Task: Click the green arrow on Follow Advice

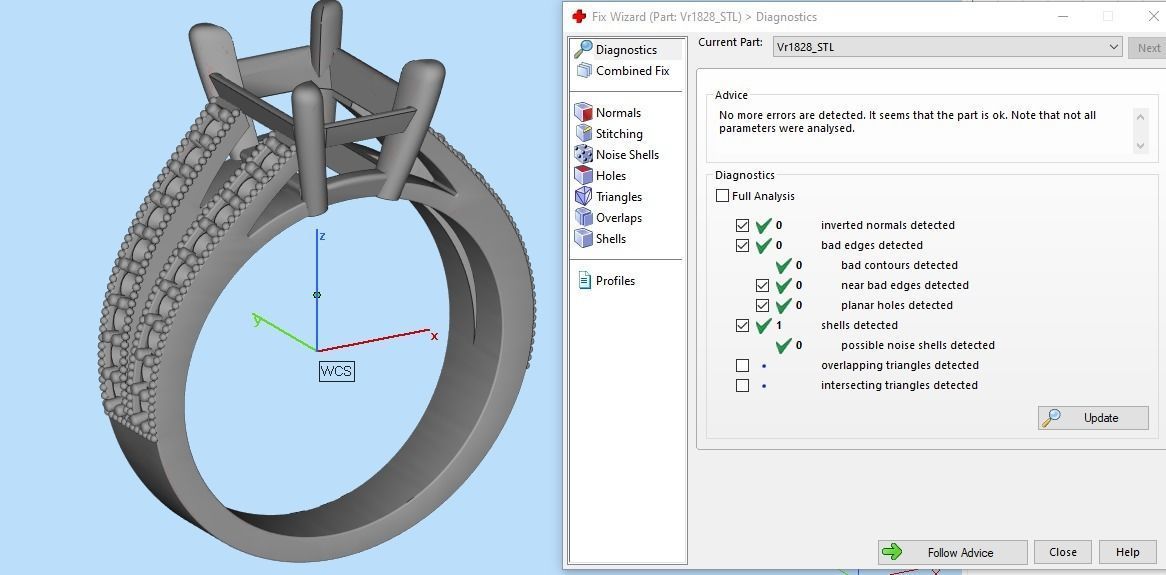Action: tap(892, 553)
